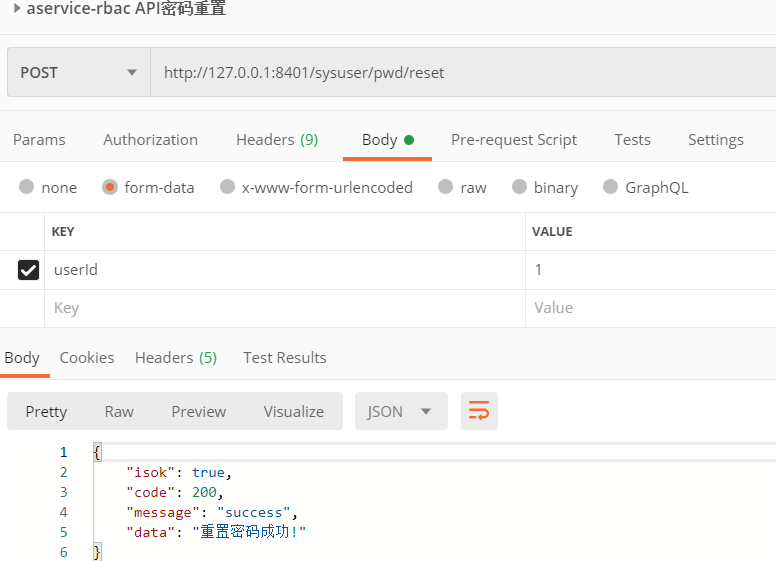
Task: Click the request URL field
Action: click(460, 73)
